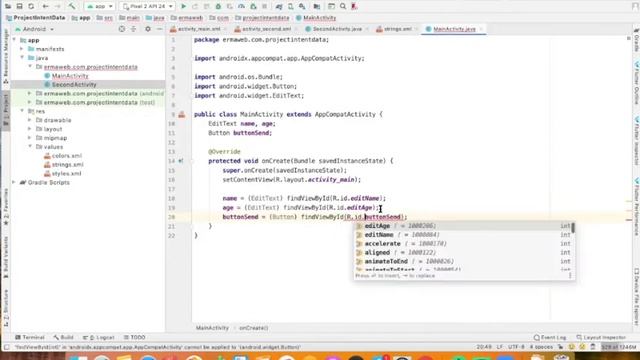640x360 pixels.
Task: Click the Make Project hammer icon
Action: coord(72,6)
